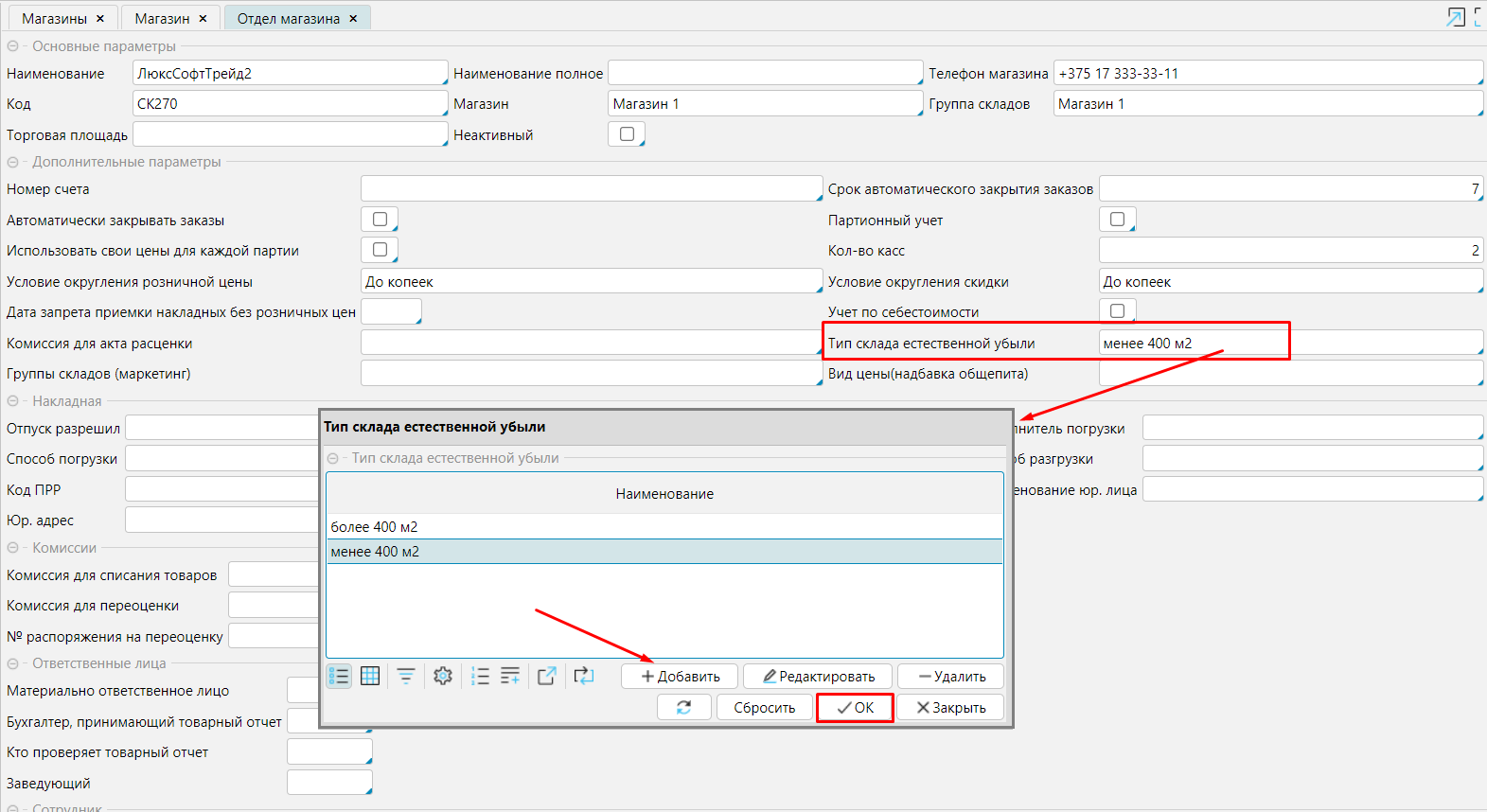Switch dialog to list view icon
Image resolution: width=1487 pixels, height=812 pixels.
pos(339,676)
